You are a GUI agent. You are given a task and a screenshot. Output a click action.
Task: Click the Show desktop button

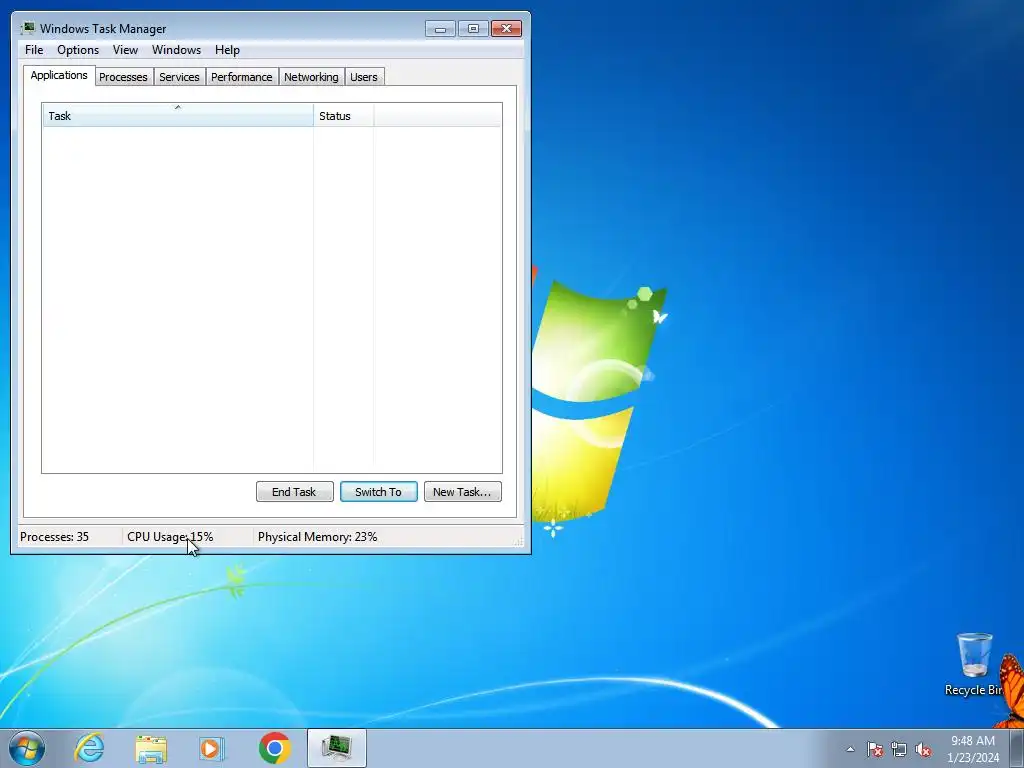[x=1017, y=748]
